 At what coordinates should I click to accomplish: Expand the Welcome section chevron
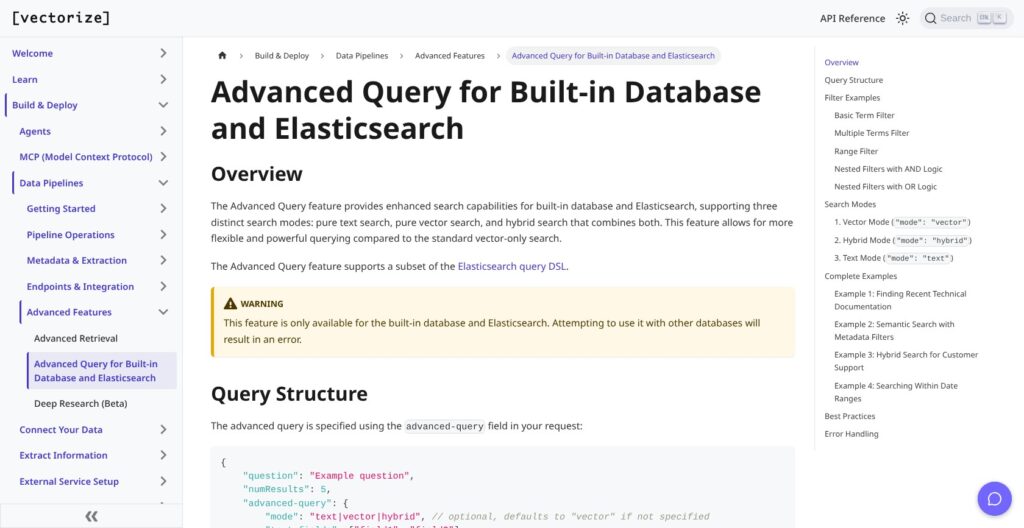pyautogui.click(x=163, y=53)
